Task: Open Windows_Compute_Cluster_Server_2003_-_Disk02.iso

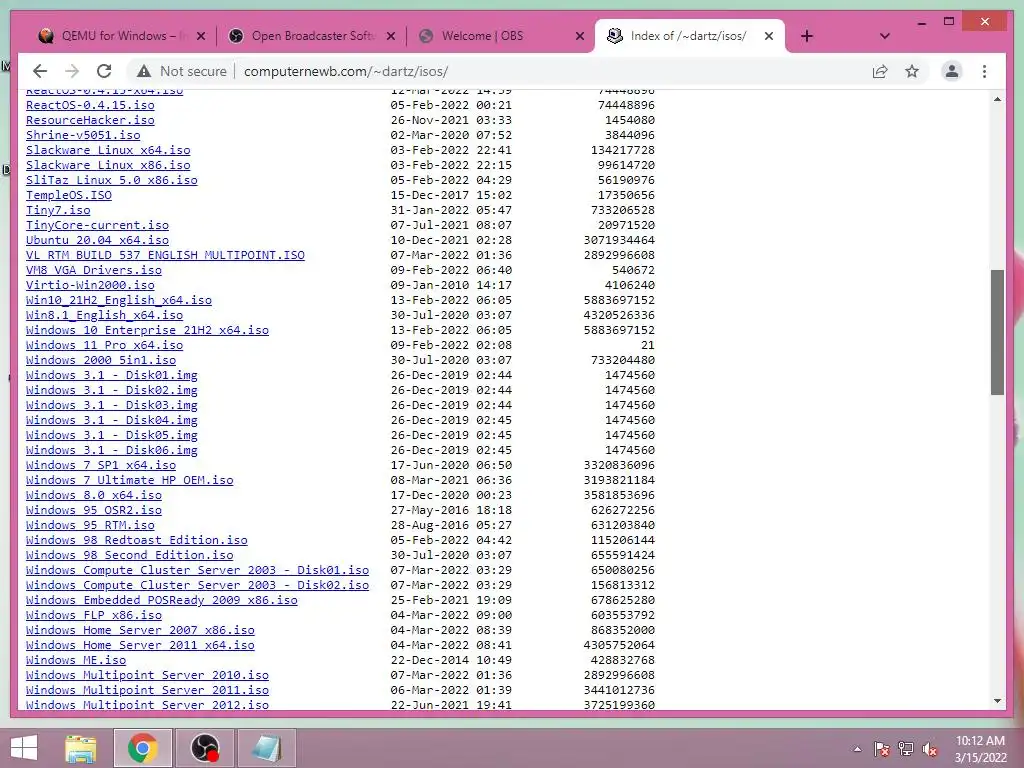Action: [197, 585]
